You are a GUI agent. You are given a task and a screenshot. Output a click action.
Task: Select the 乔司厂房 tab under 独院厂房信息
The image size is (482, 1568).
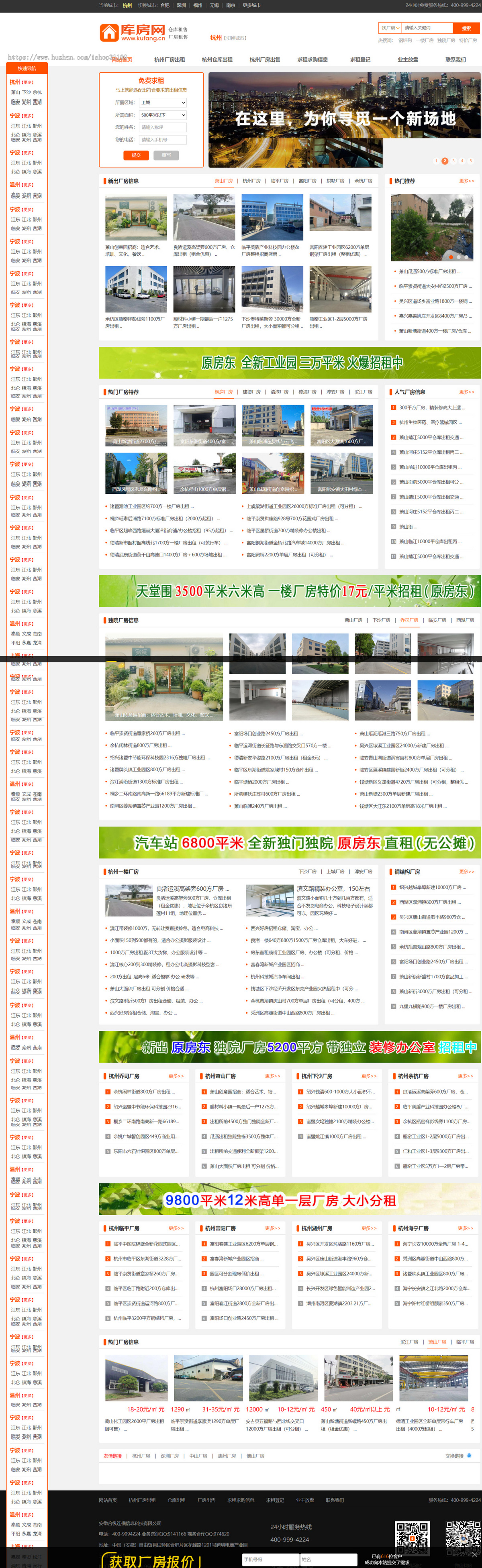[409, 620]
